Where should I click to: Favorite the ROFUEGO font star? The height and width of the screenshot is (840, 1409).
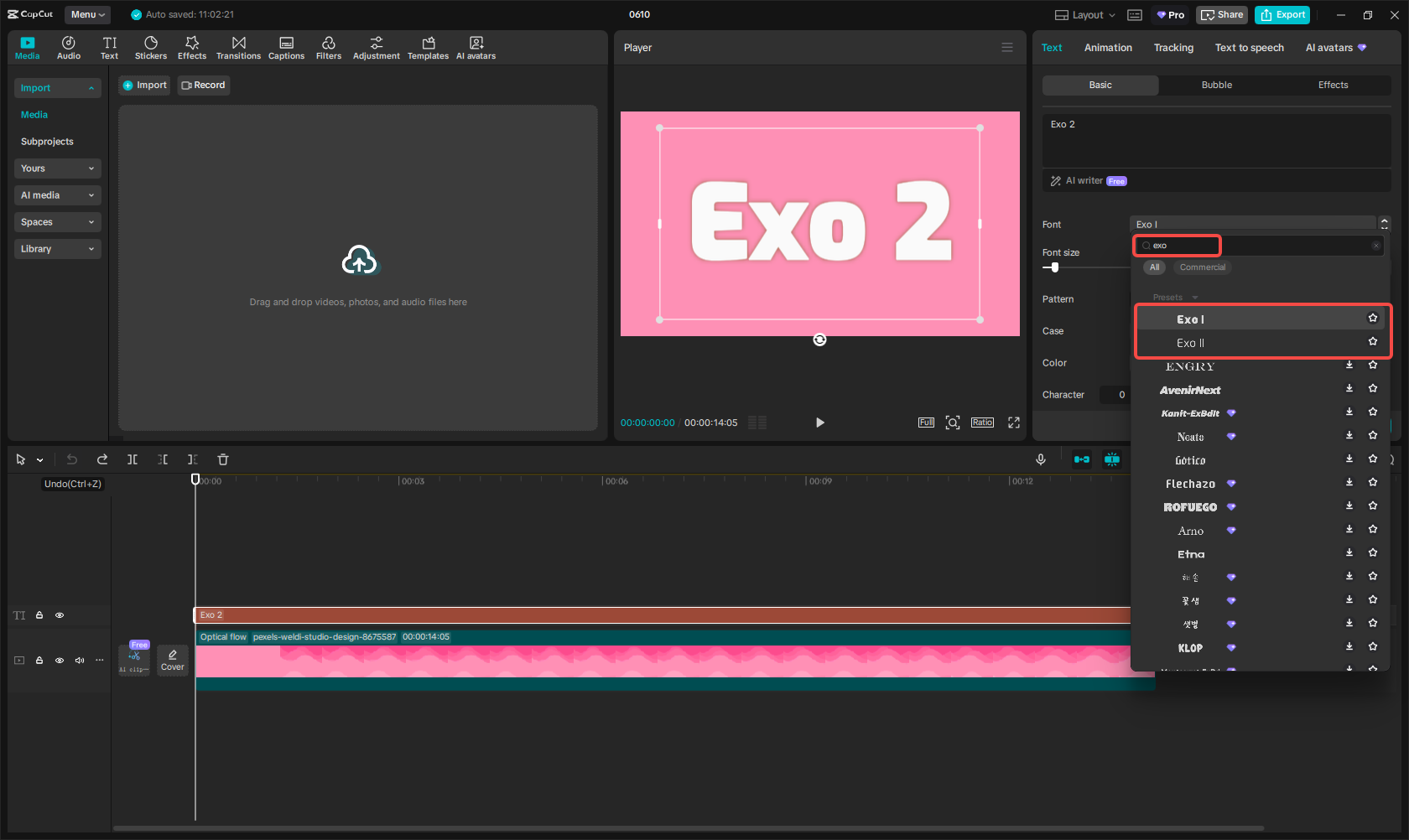click(1373, 506)
